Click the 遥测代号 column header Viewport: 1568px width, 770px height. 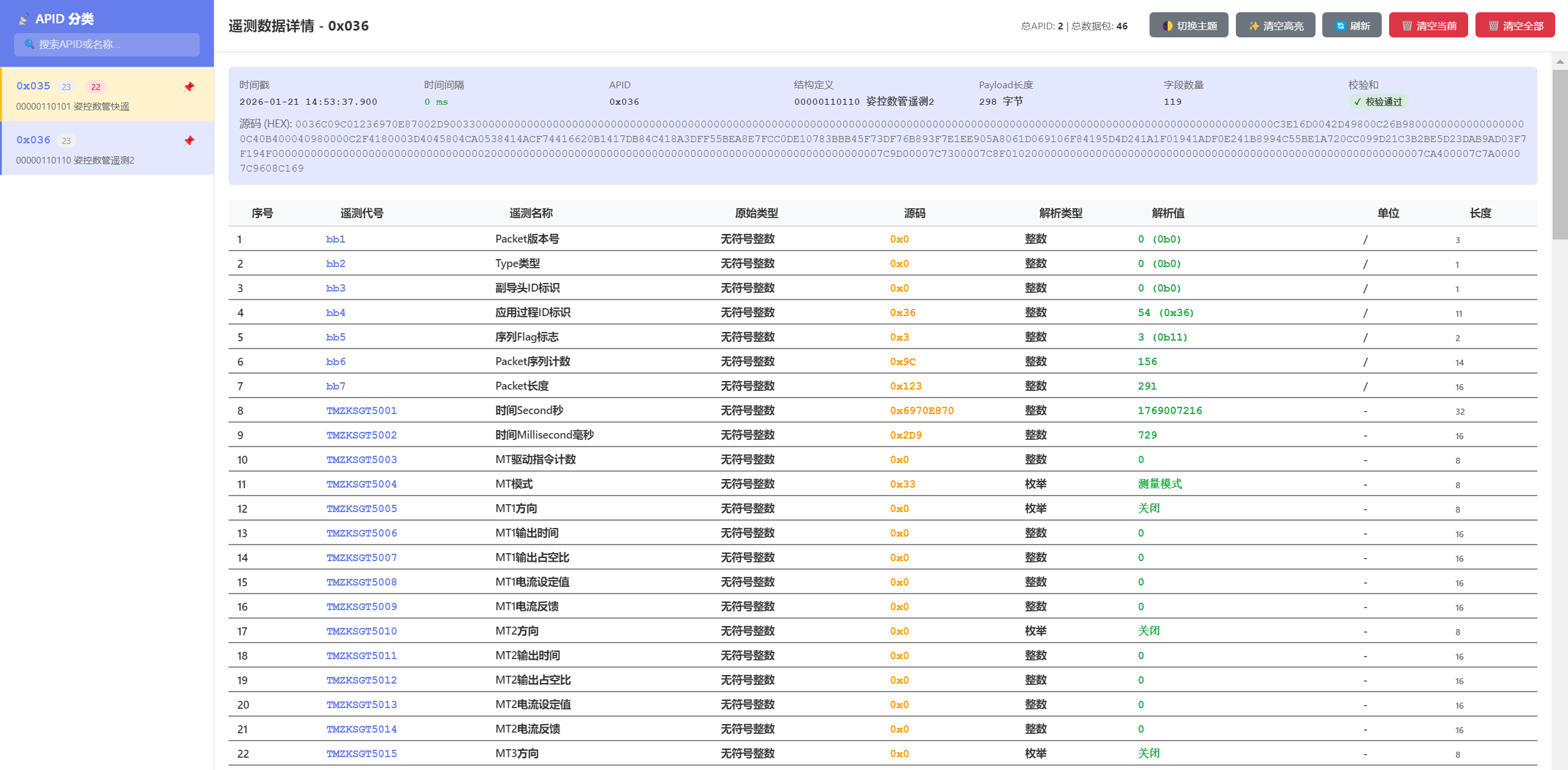(362, 213)
